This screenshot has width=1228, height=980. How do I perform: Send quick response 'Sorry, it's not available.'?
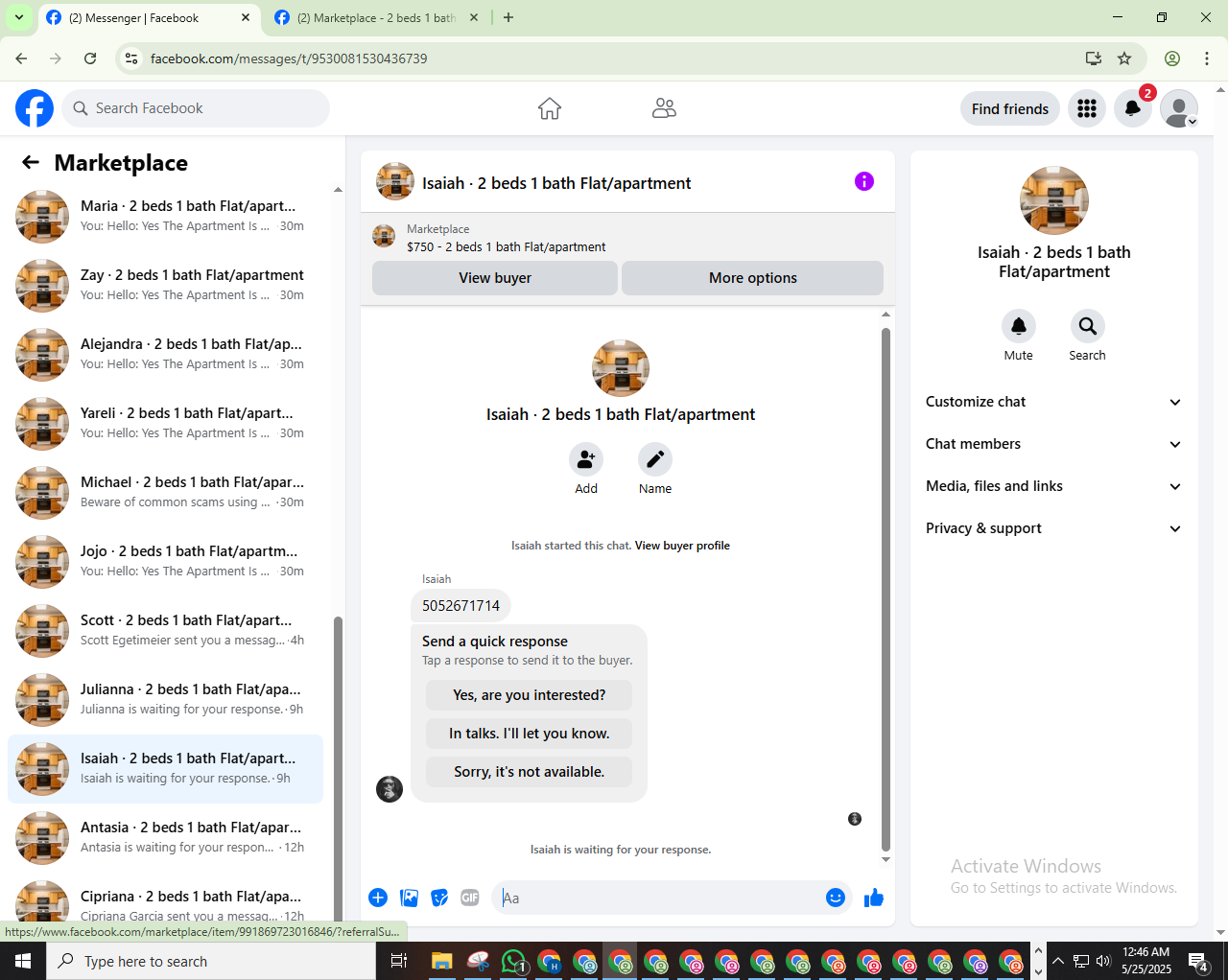[530, 772]
